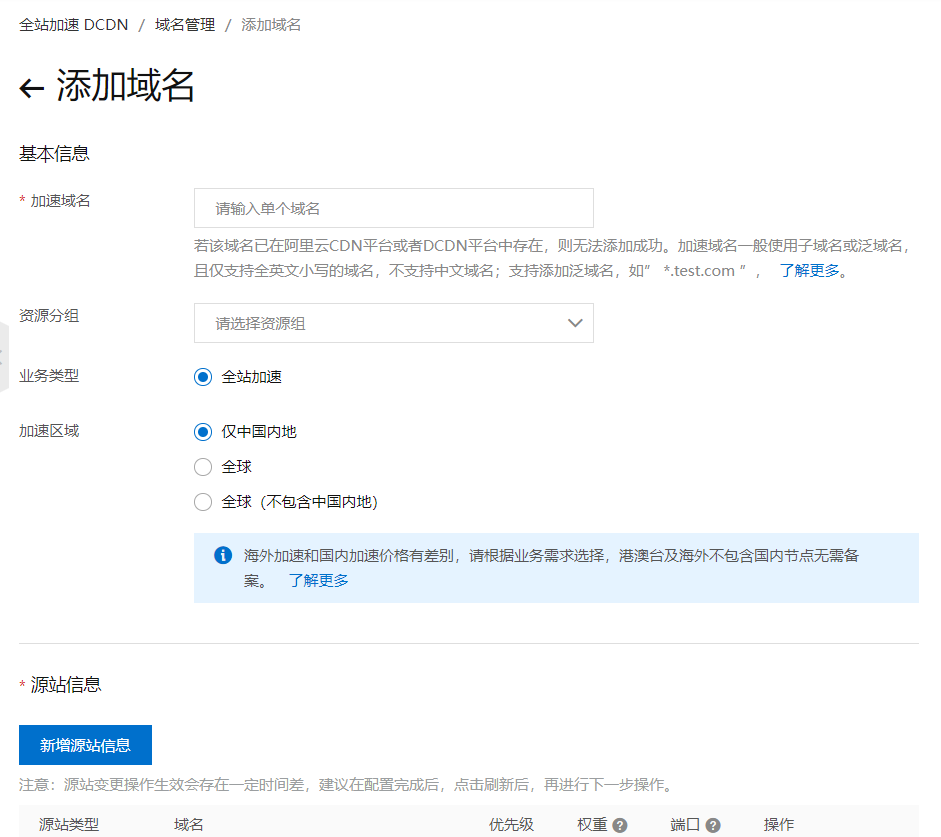
Task: Click the help icon next to 端口
Action: (x=713, y=825)
